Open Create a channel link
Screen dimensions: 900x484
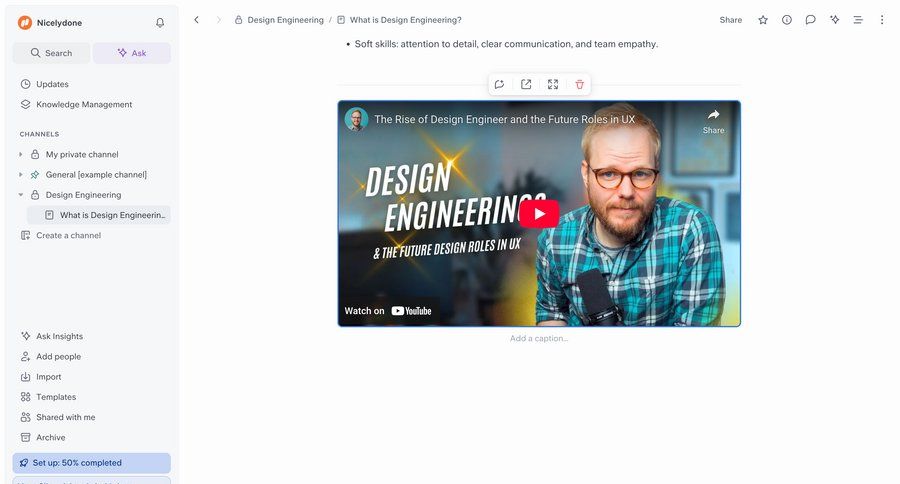click(x=68, y=236)
